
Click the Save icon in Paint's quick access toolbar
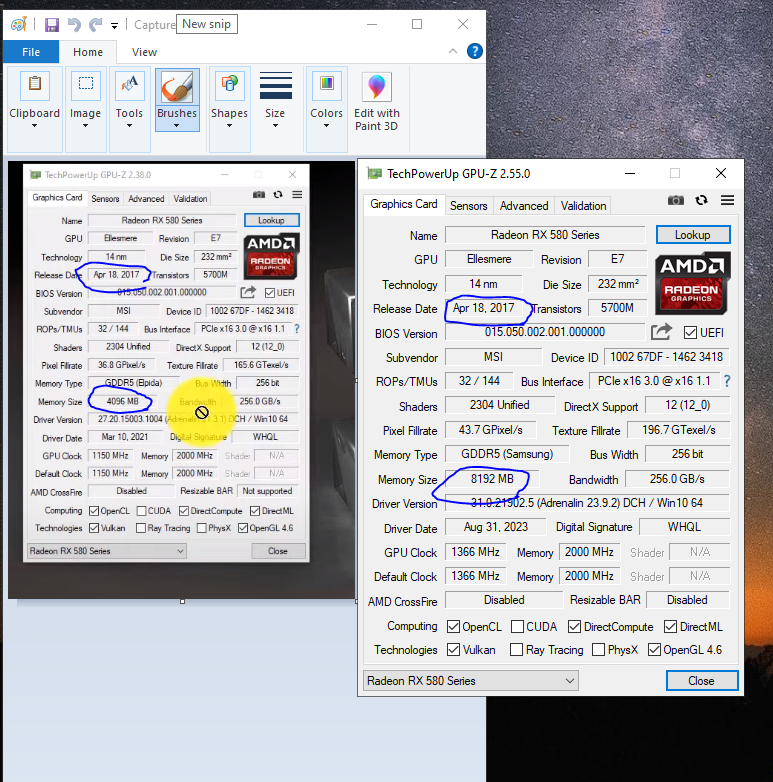tap(52, 24)
